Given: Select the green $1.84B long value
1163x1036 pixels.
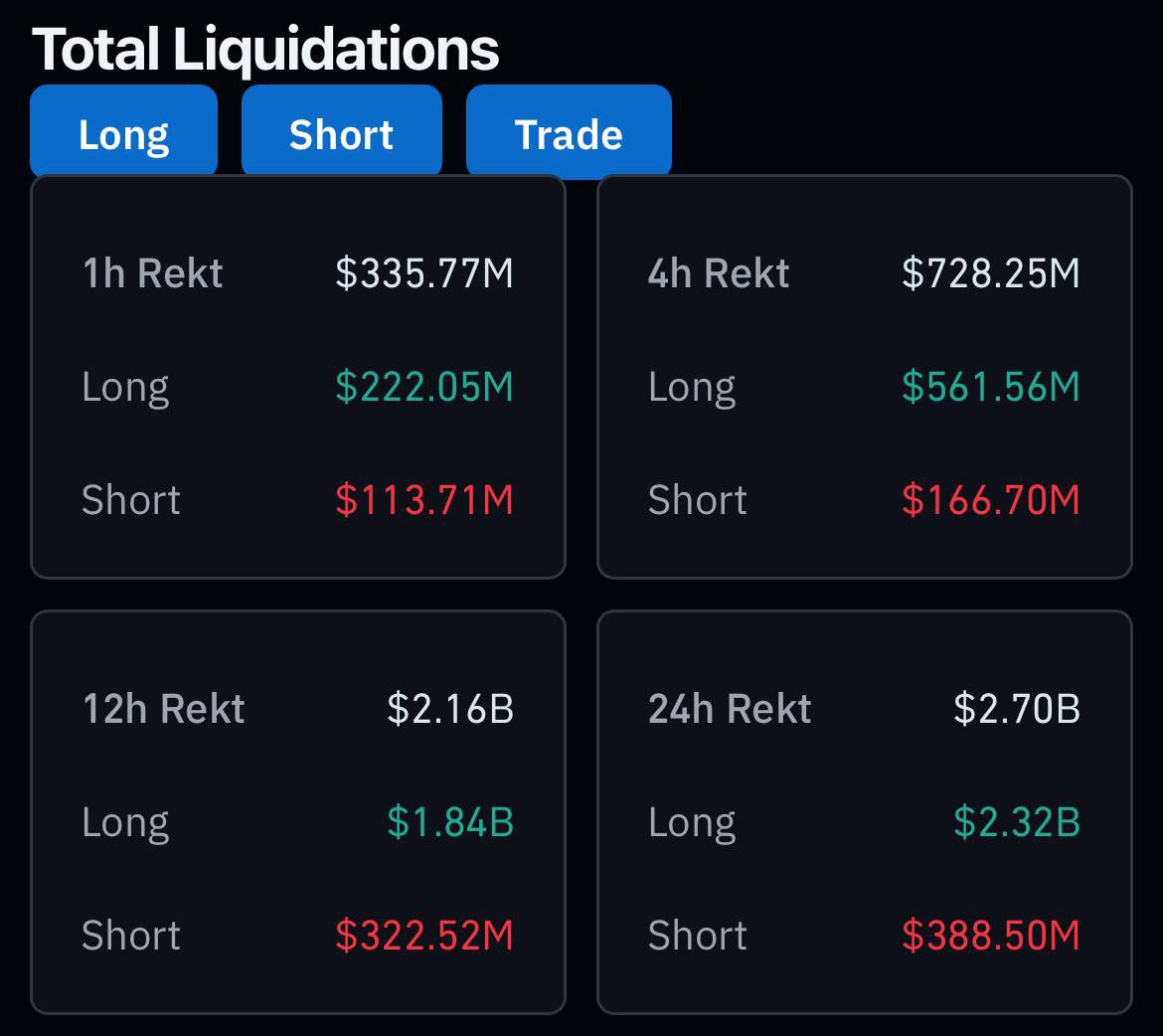Looking at the screenshot, I should pyautogui.click(x=450, y=822).
